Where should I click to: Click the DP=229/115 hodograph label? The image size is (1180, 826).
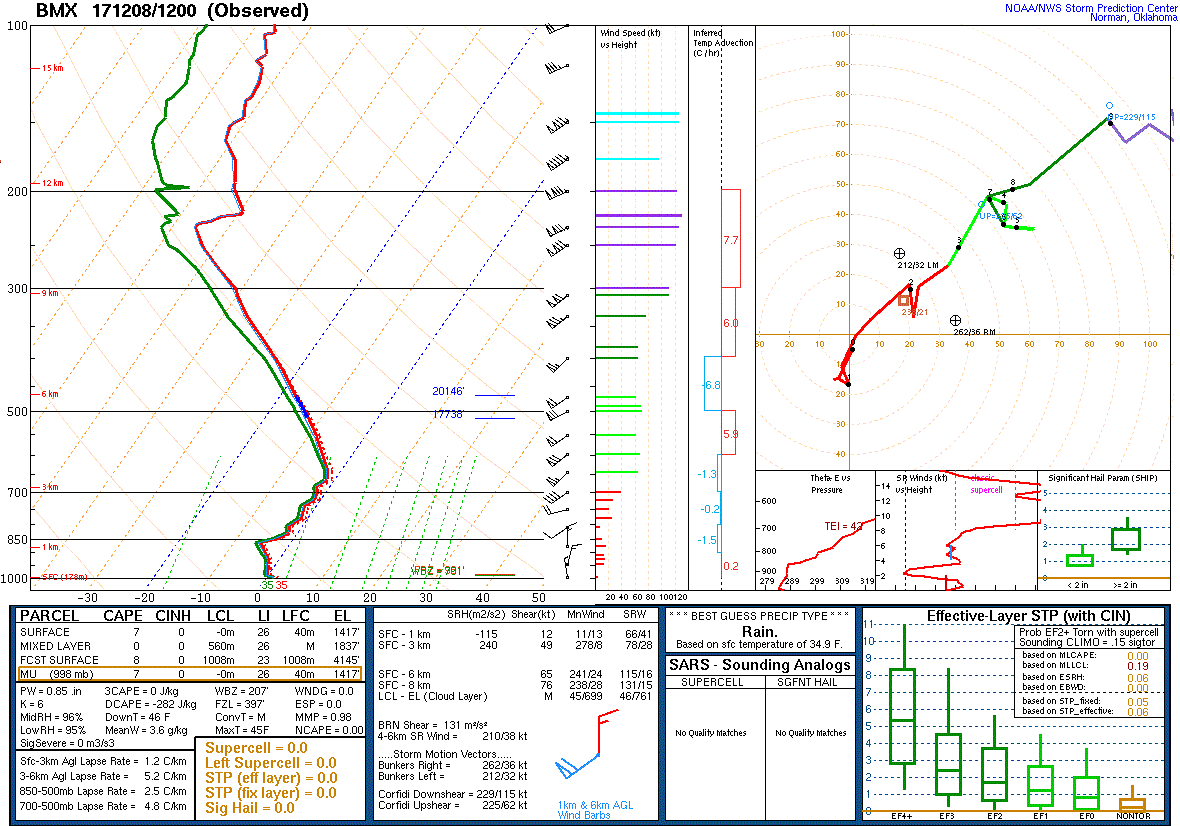point(1132,117)
